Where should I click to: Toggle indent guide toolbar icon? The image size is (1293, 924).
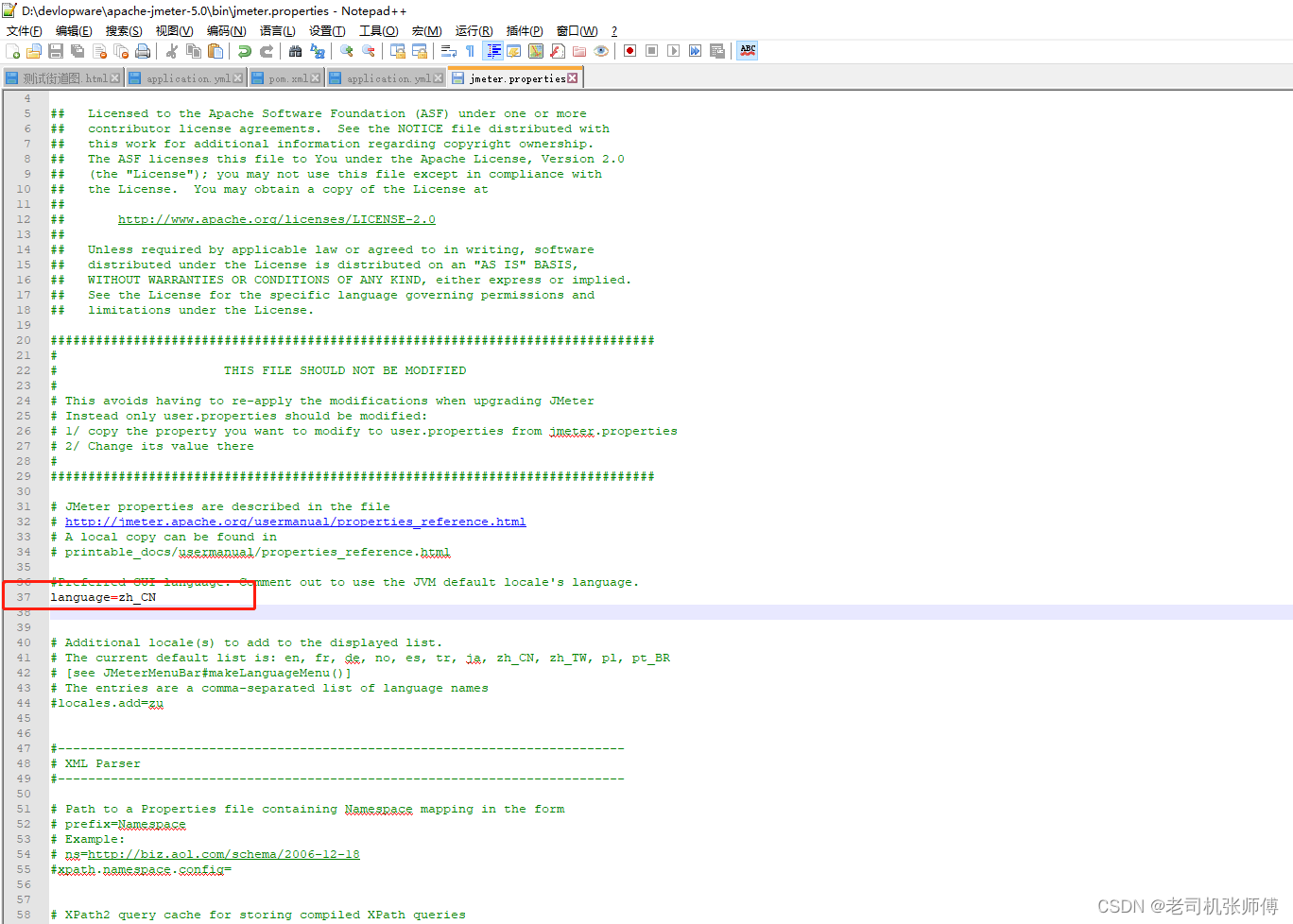[492, 51]
